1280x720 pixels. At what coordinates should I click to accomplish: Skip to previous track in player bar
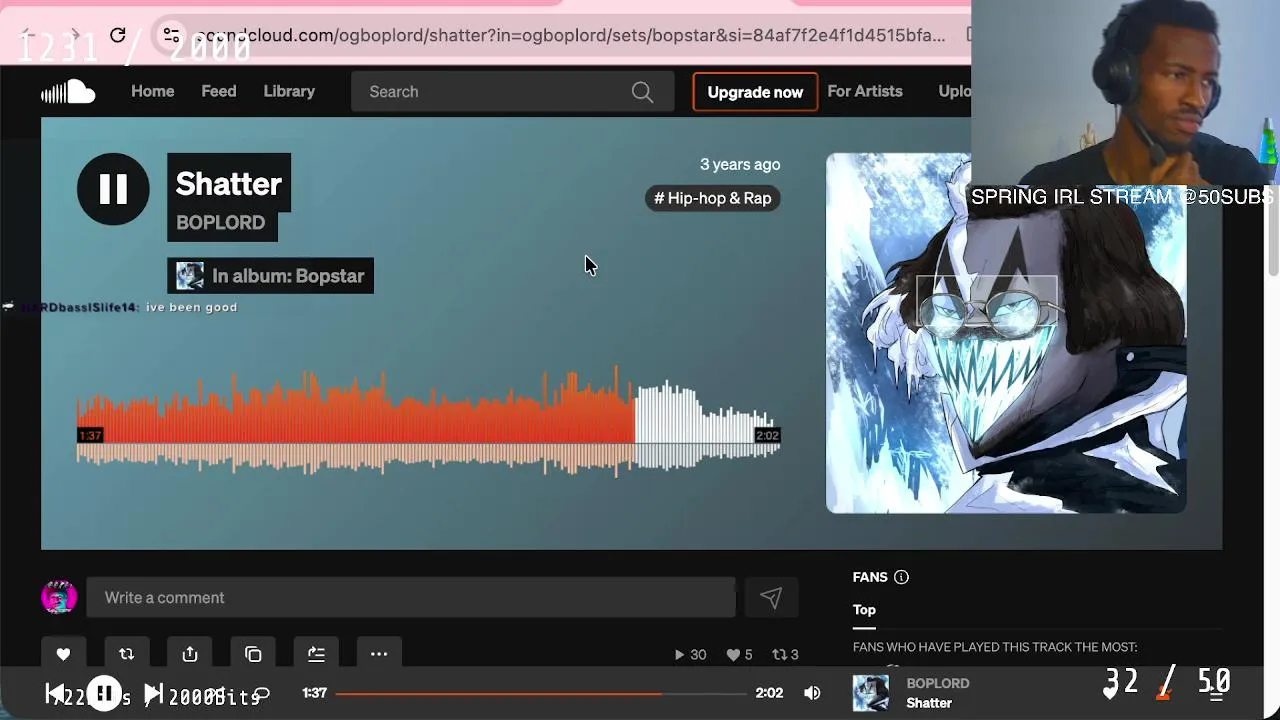[x=56, y=693]
